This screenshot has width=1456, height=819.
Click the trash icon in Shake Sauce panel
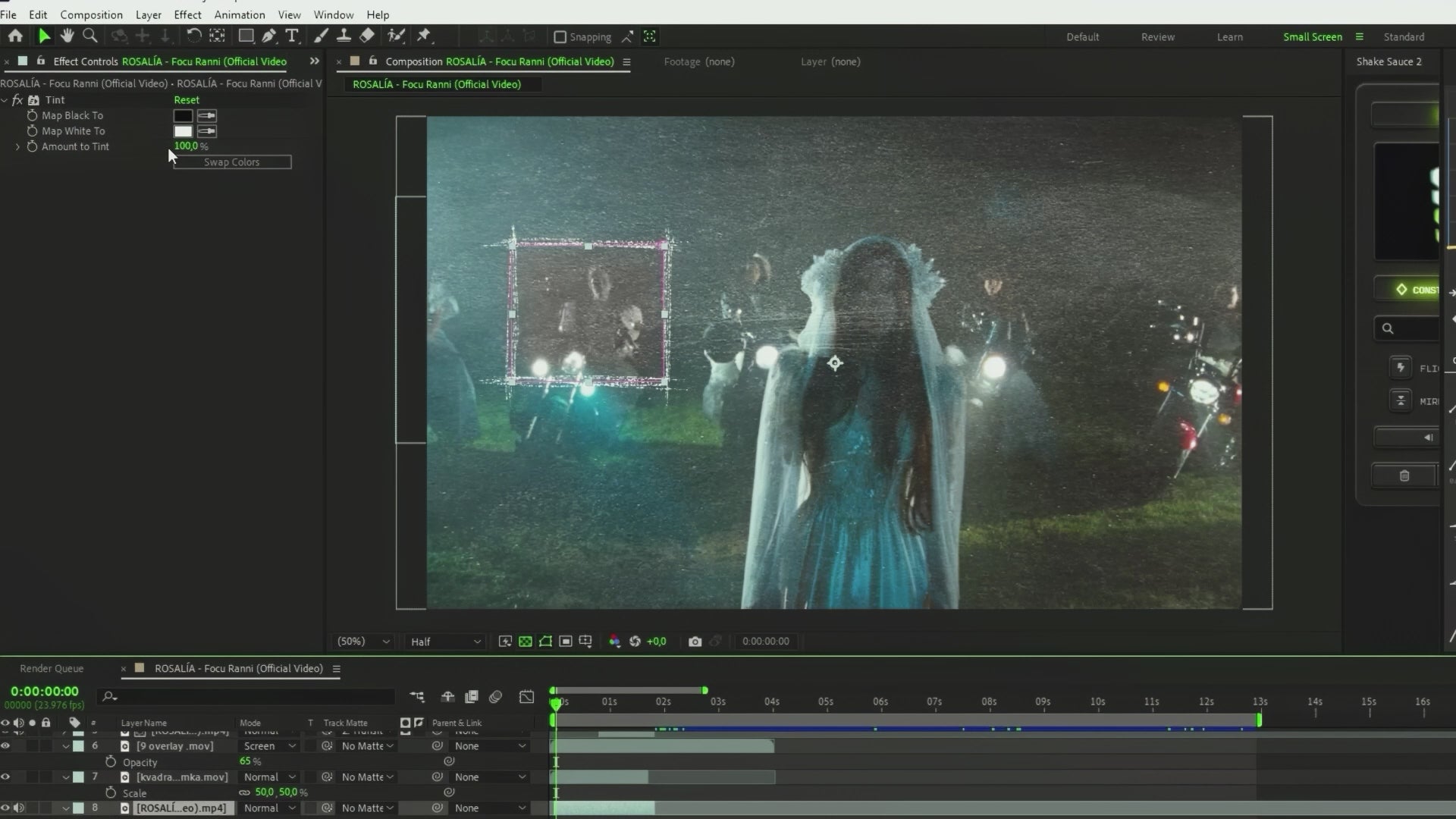pos(1404,475)
